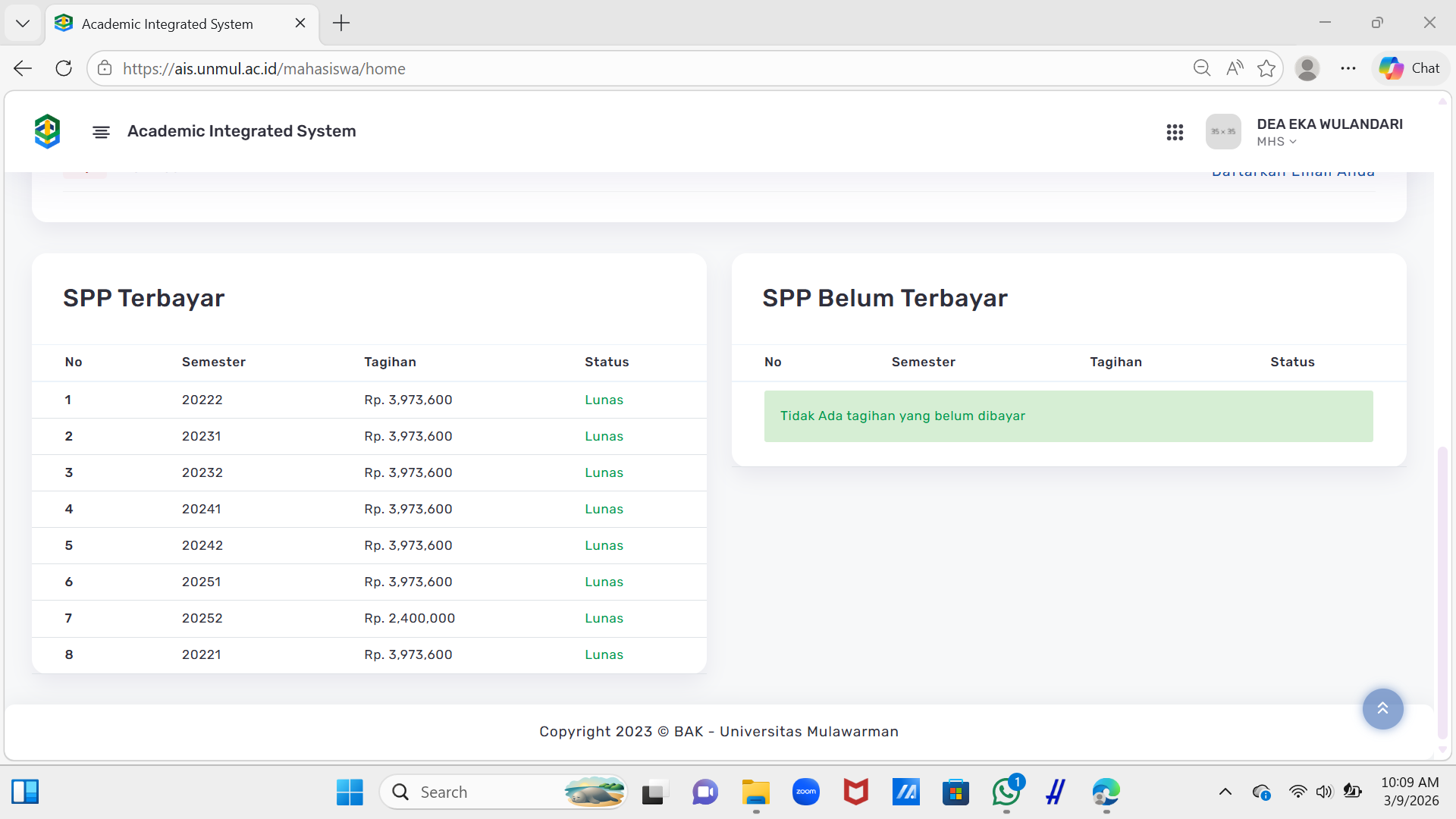Select the Academic Integrated System tab

tap(168, 24)
